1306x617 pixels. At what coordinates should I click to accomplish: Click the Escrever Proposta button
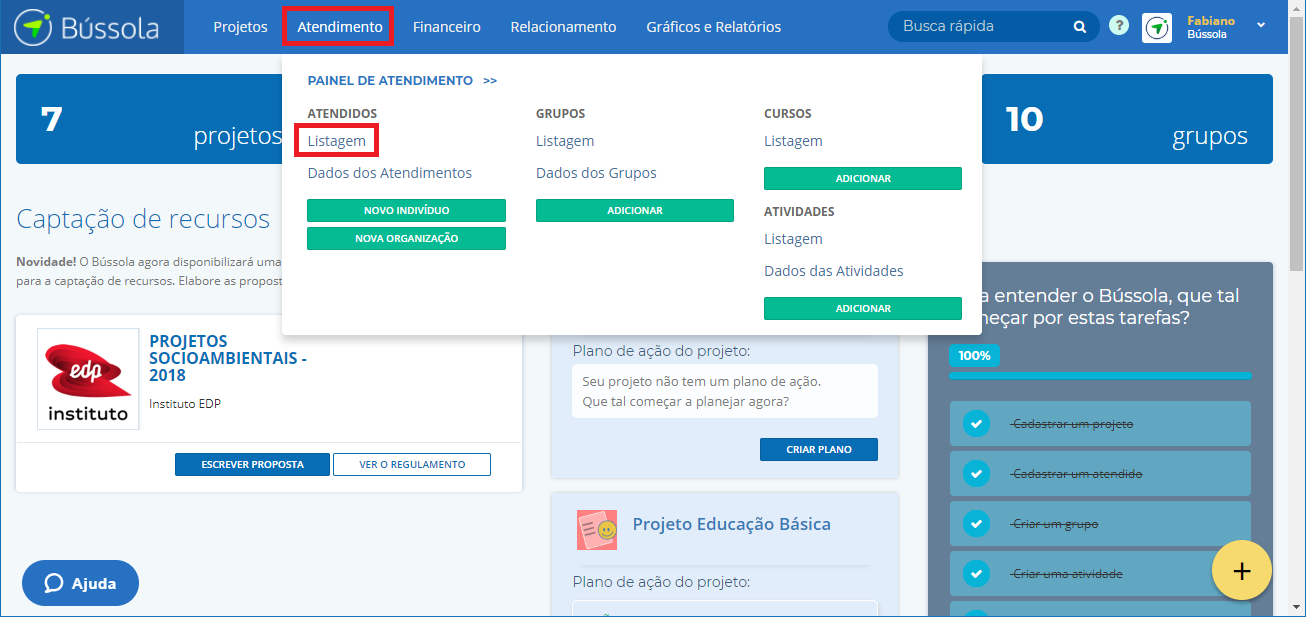252,465
